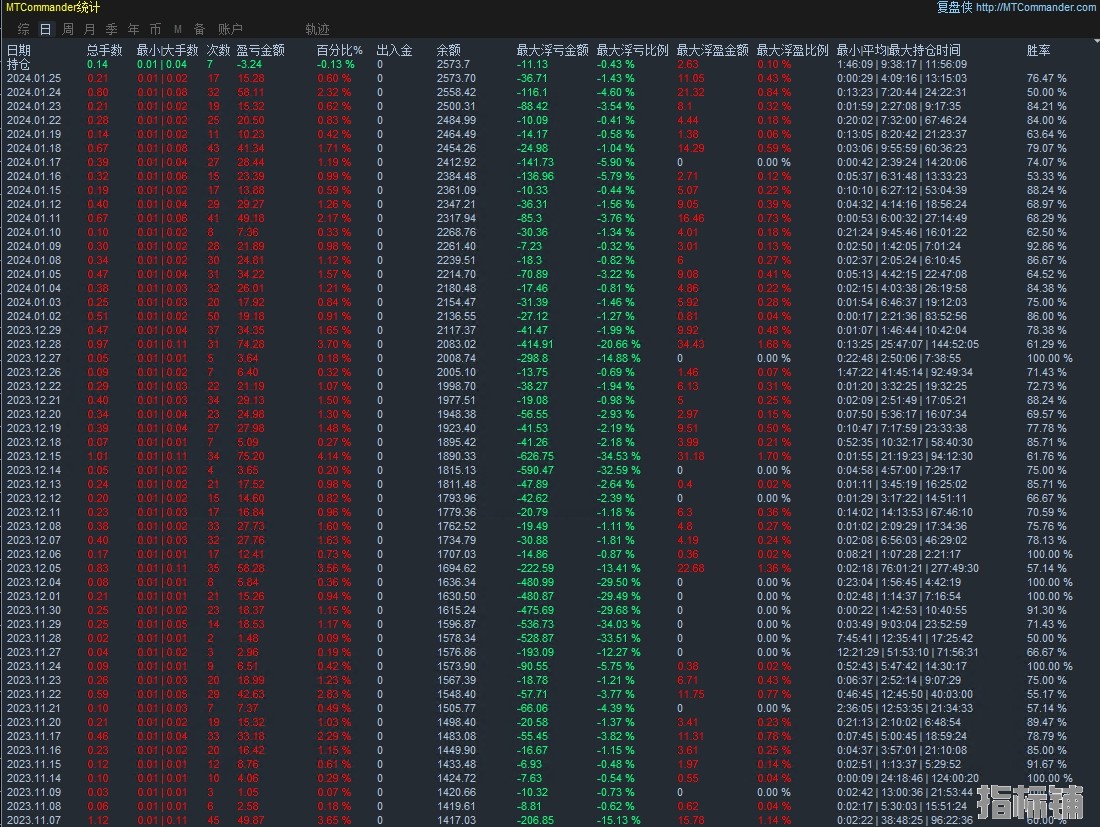Open the http://MTCommander.com link
Screen dimensions: 1100x827
click(x=1035, y=7)
